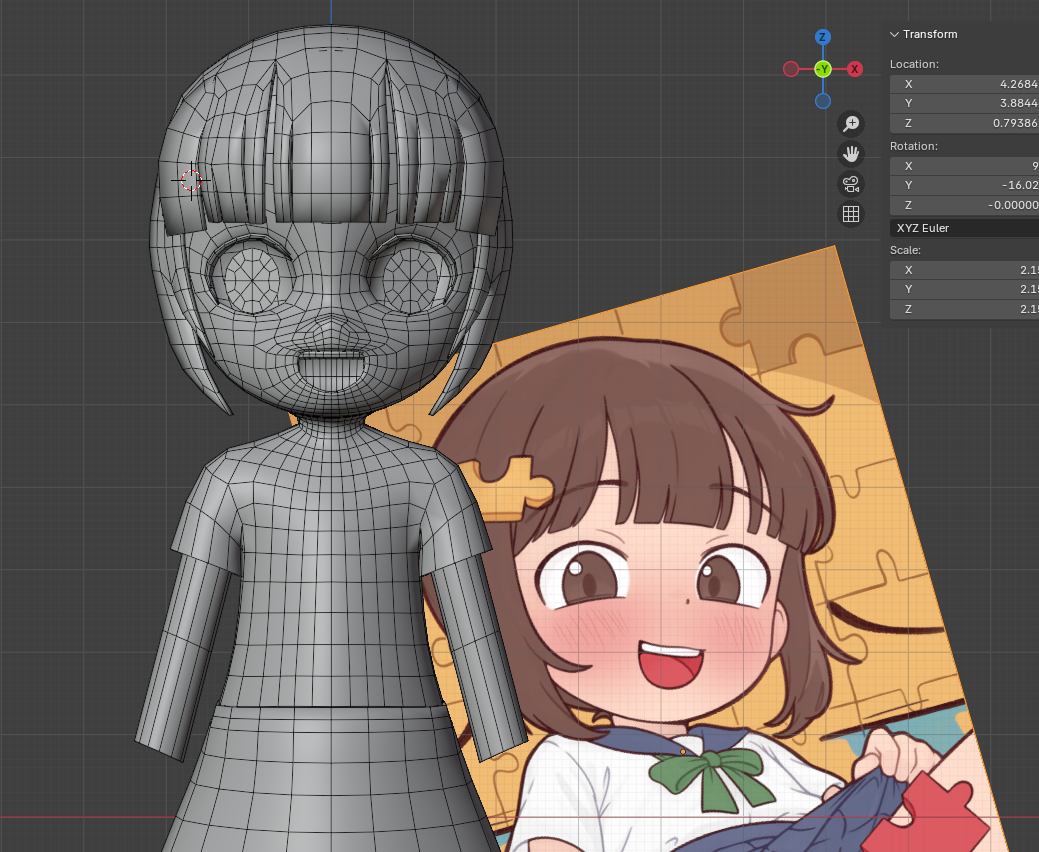Image resolution: width=1039 pixels, height=852 pixels.
Task: Click the Z axis on the navigation gizmo
Action: click(822, 37)
